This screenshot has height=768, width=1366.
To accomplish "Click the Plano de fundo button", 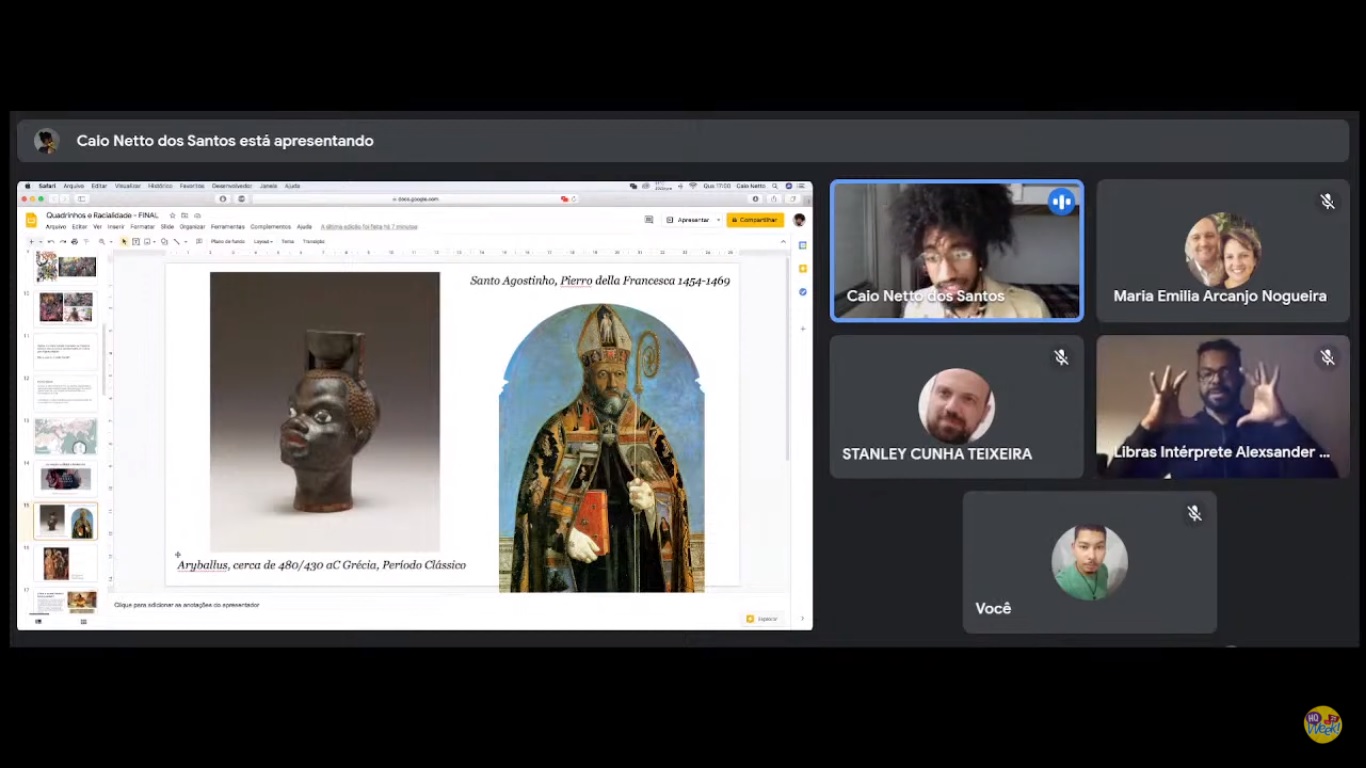I will pyautogui.click(x=227, y=242).
